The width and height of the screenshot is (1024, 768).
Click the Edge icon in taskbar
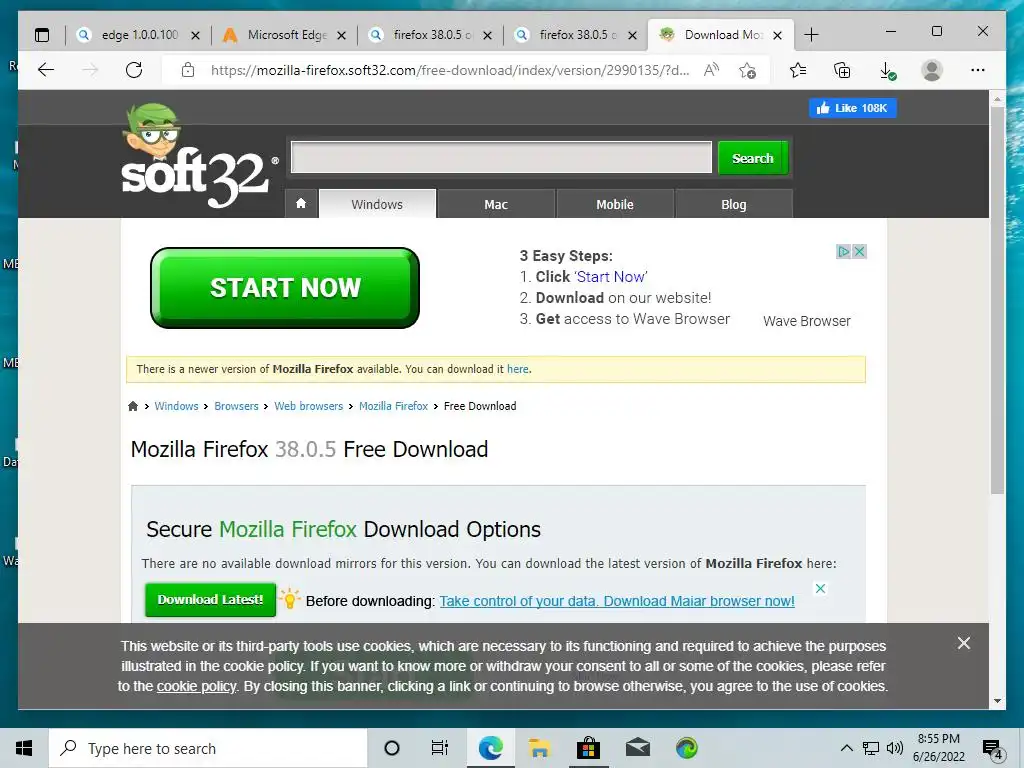click(490, 748)
